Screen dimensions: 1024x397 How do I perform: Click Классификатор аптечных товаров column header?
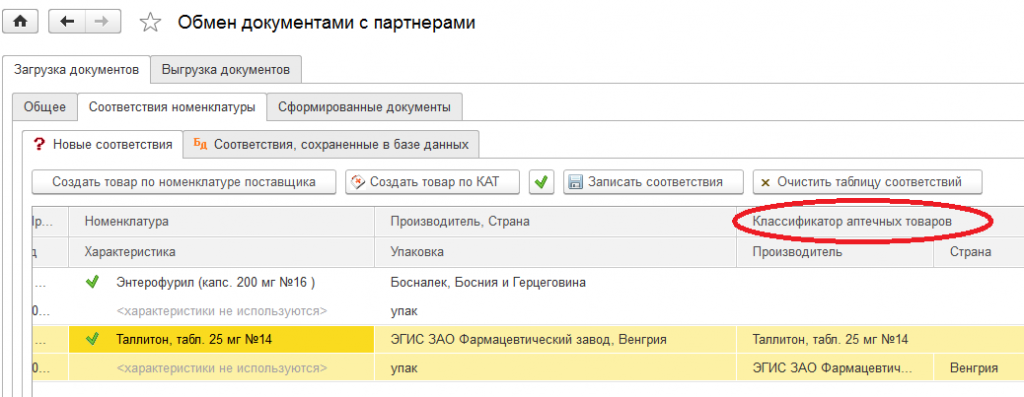pyautogui.click(x=880, y=222)
